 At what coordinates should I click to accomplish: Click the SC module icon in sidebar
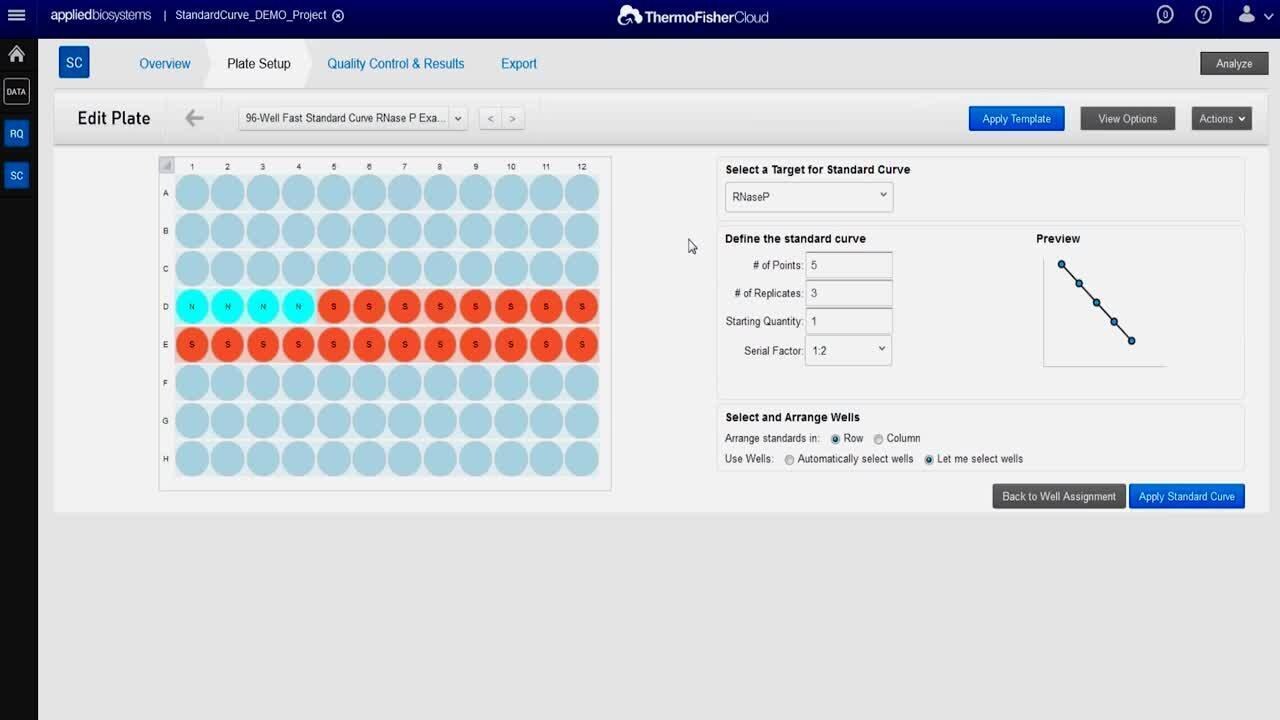pyautogui.click(x=16, y=176)
